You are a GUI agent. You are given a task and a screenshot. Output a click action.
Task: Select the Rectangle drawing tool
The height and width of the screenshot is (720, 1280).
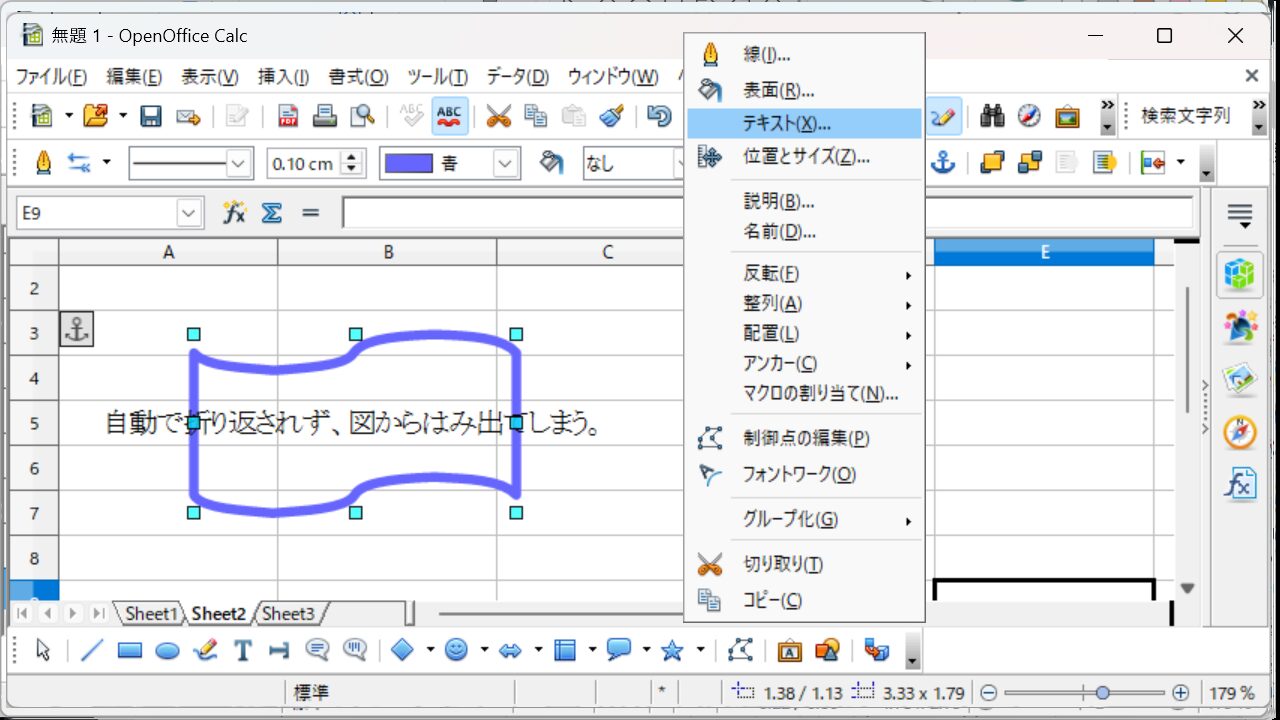[130, 650]
